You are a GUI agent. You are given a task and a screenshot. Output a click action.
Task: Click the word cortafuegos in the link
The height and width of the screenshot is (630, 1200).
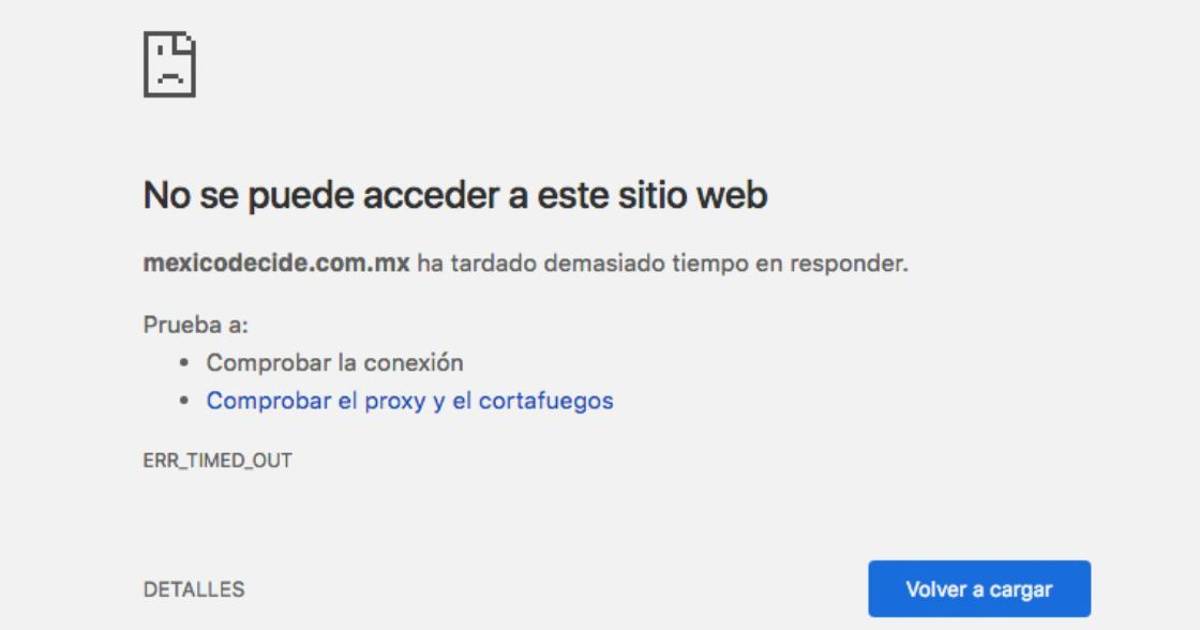click(x=546, y=401)
